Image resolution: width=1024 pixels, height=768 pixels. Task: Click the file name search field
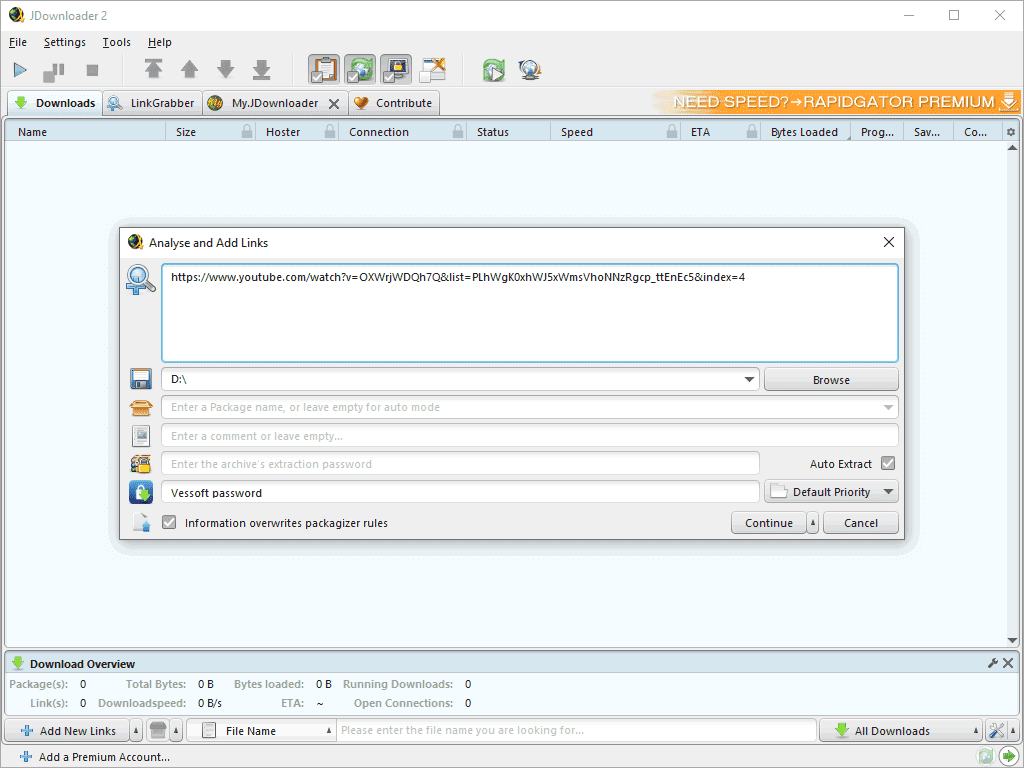pos(576,730)
